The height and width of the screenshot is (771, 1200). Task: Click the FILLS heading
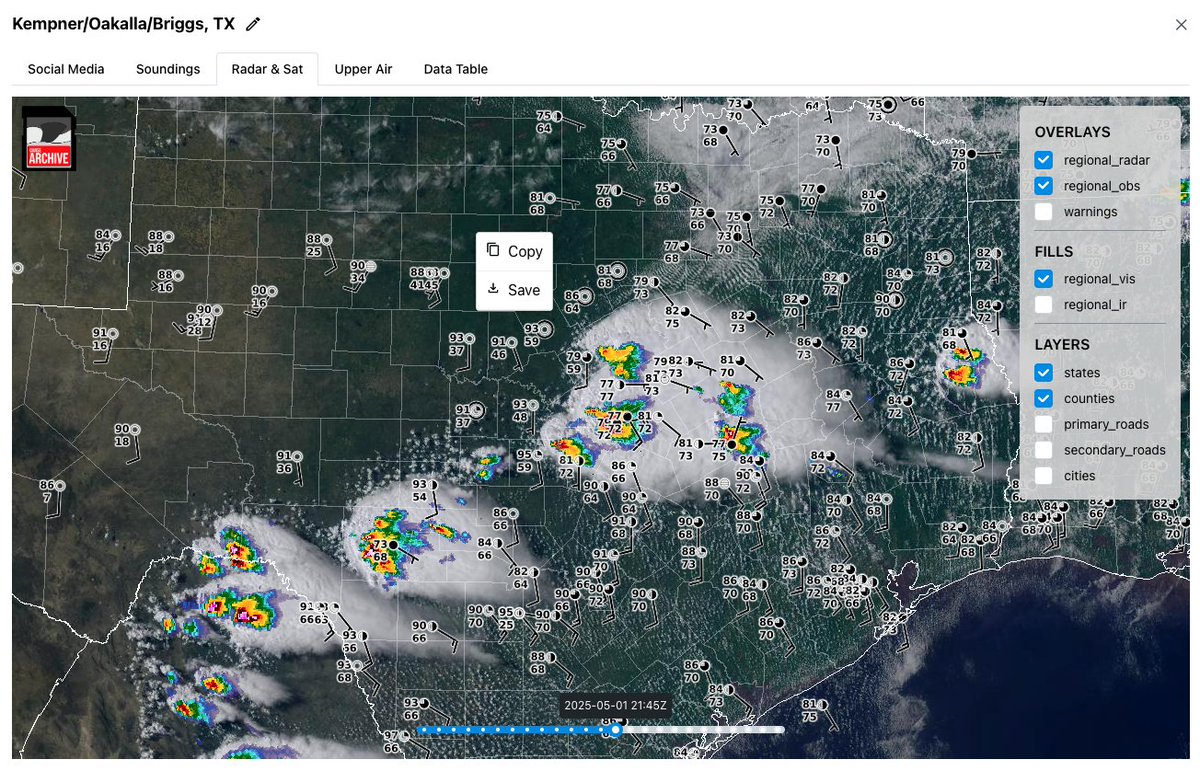click(x=1054, y=252)
